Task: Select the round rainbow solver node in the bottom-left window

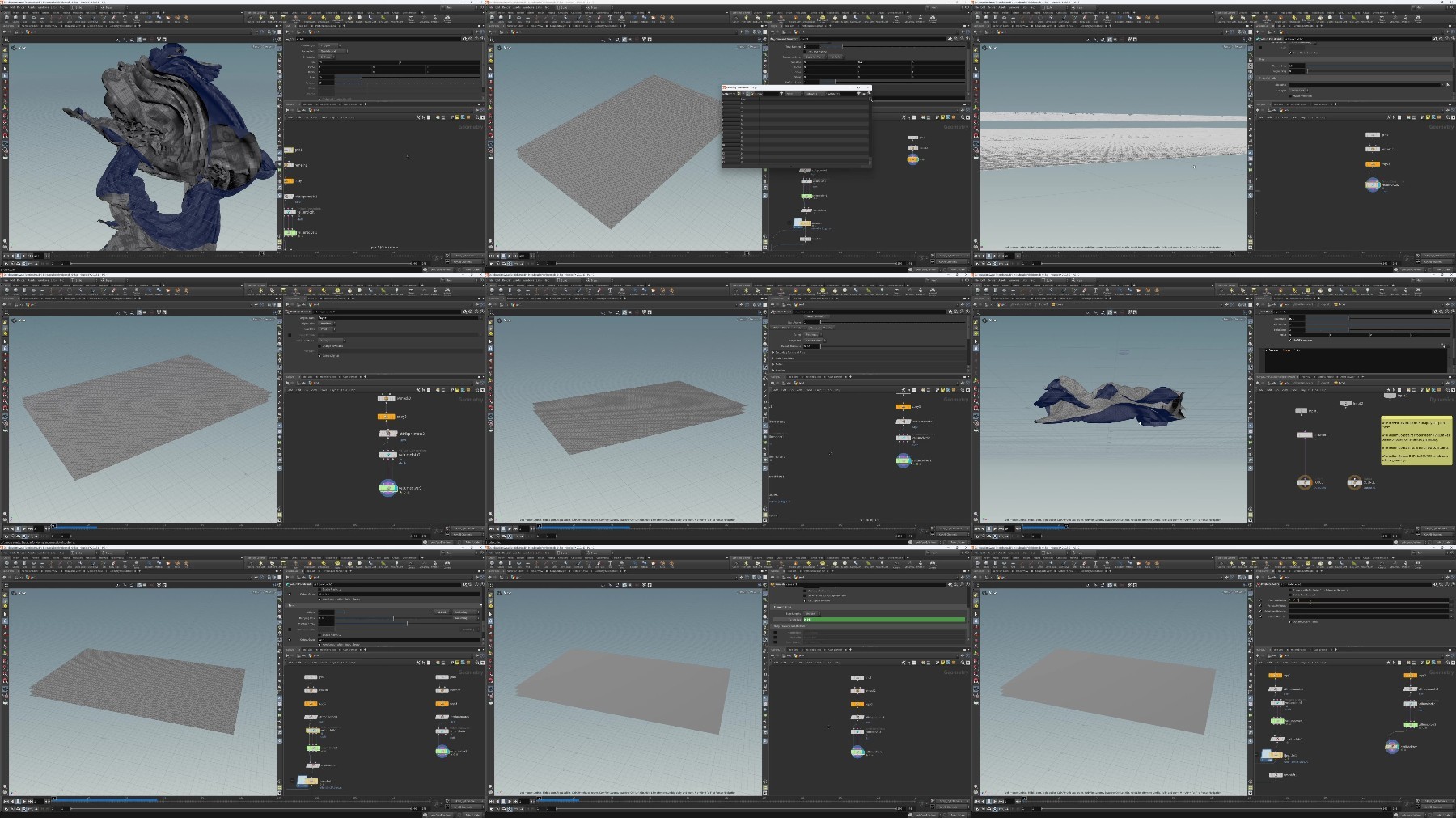Action: pyautogui.click(x=442, y=751)
